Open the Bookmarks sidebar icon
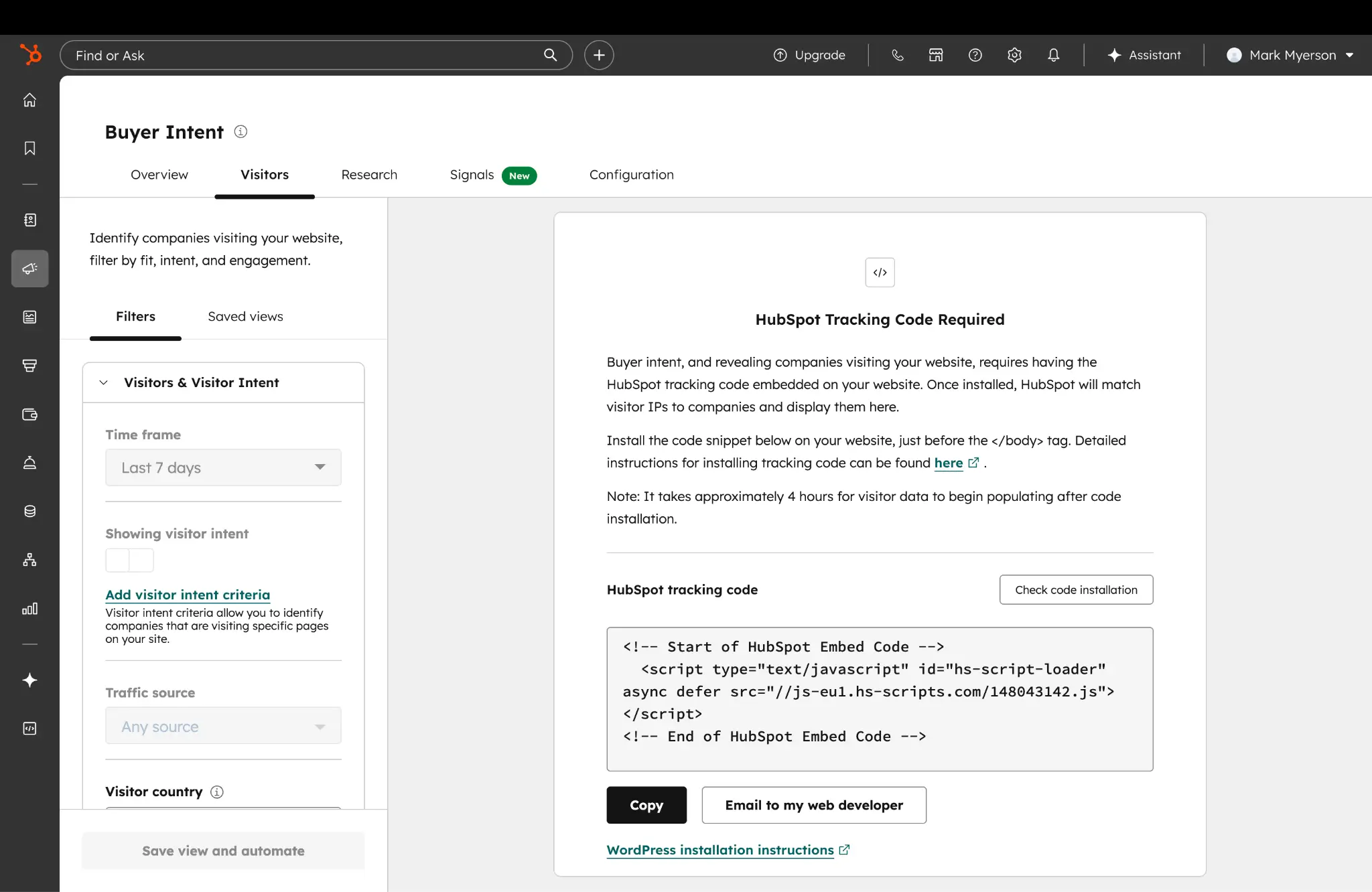 (29, 149)
